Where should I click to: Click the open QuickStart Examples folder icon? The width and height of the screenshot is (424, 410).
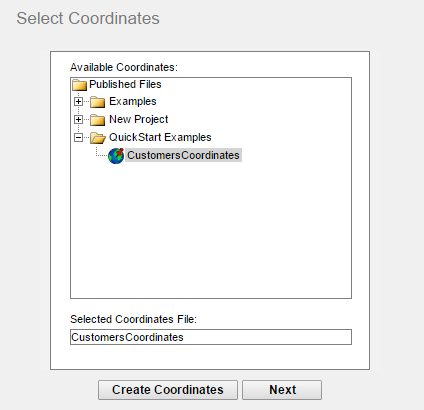tap(98, 138)
